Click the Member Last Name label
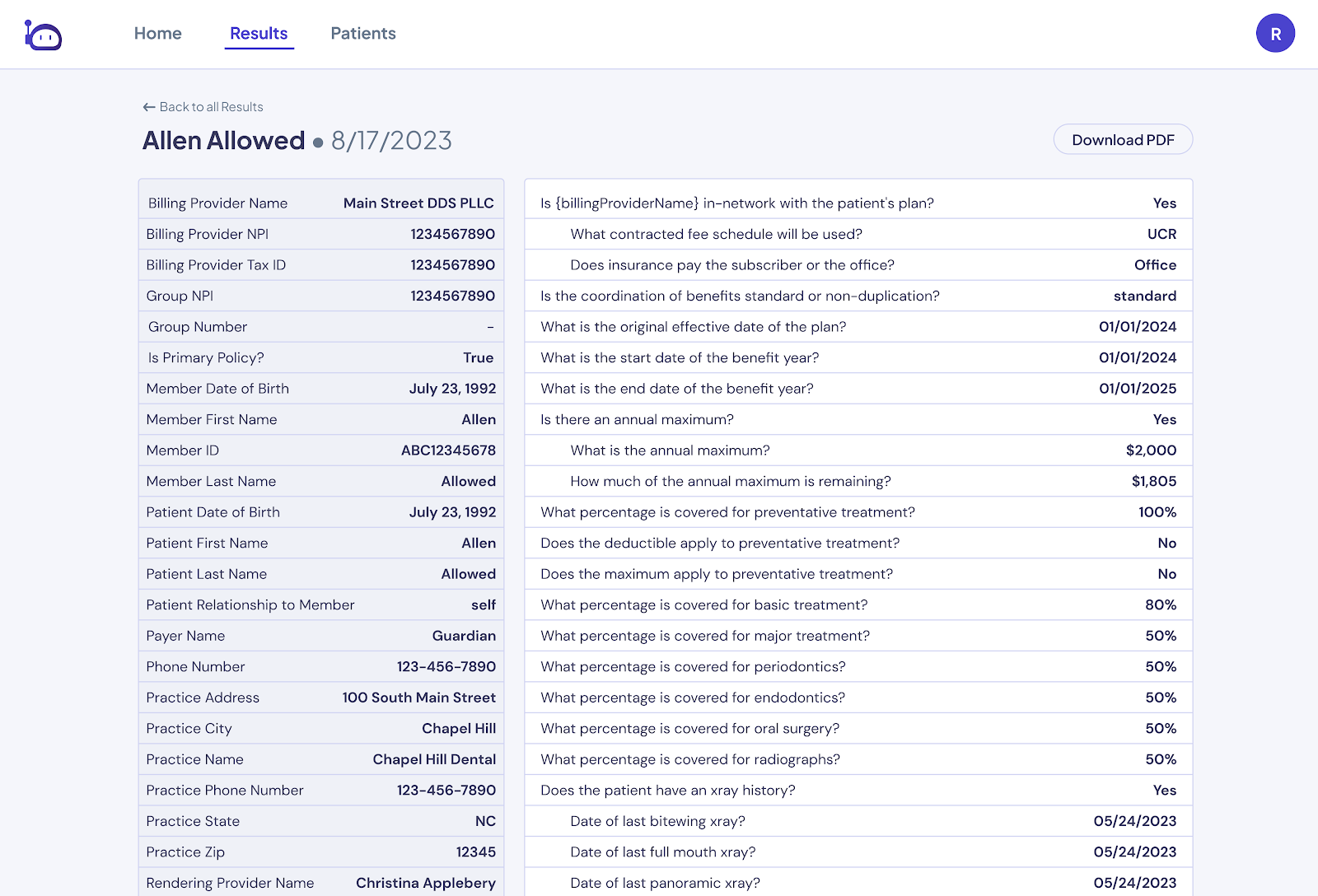Viewport: 1318px width, 896px height. [x=211, y=481]
